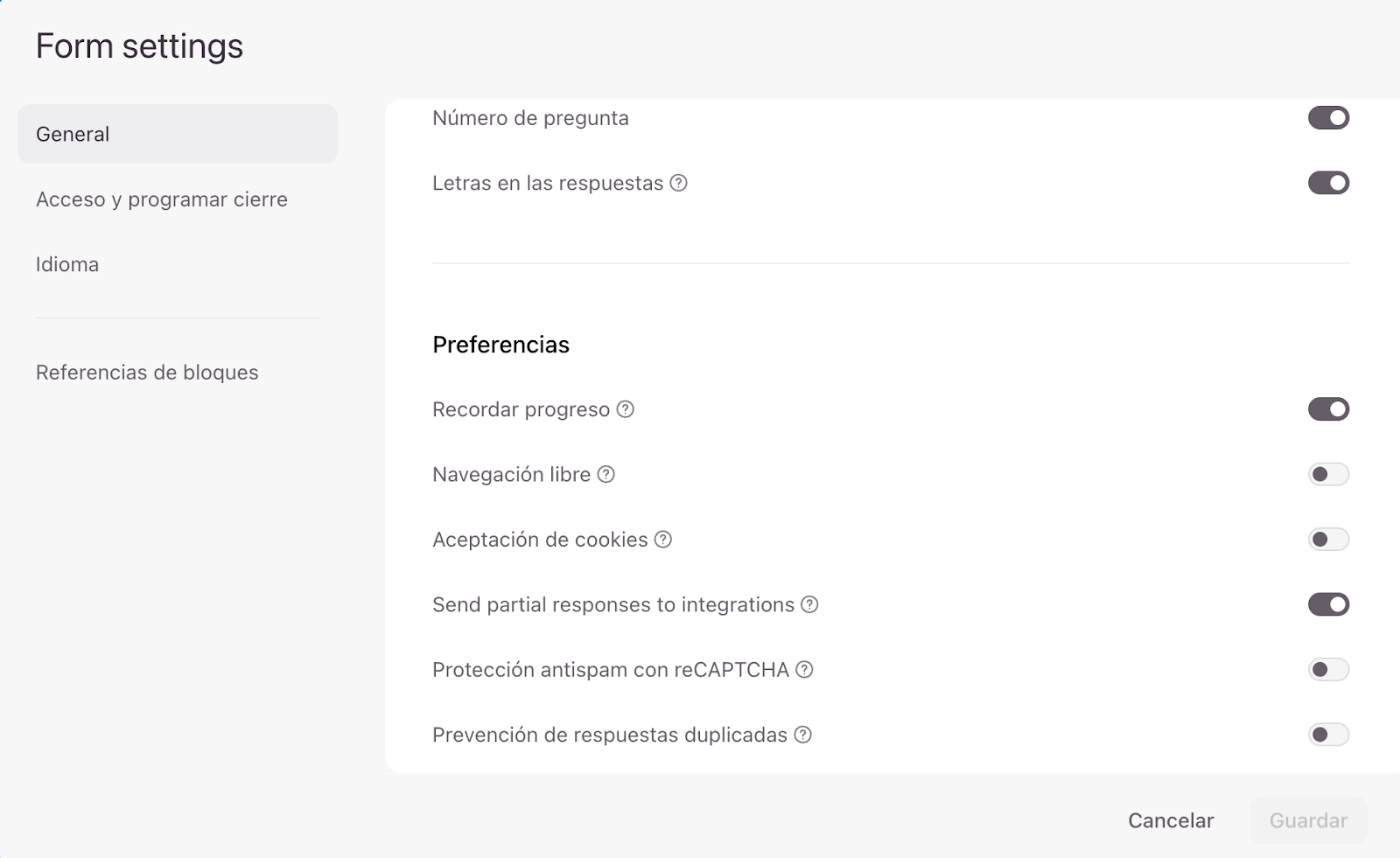This screenshot has width=1400, height=858.
Task: Switch to the Idioma section
Action: [x=67, y=264]
